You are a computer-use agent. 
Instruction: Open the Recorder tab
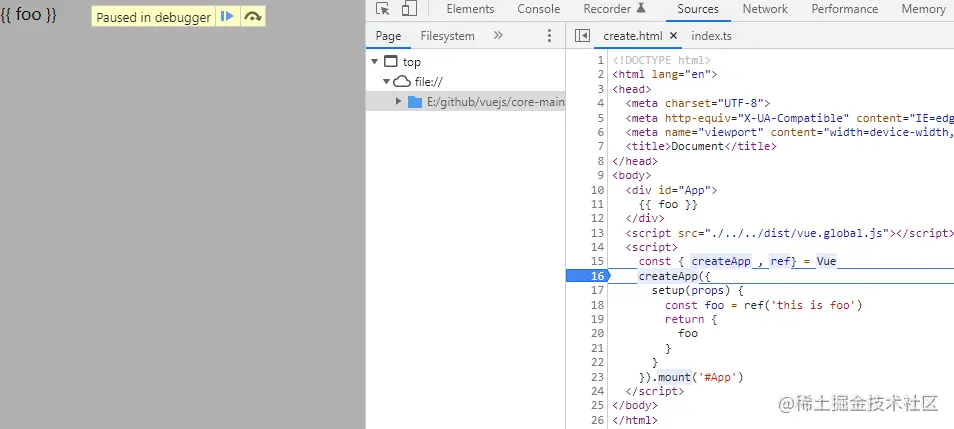[614, 9]
